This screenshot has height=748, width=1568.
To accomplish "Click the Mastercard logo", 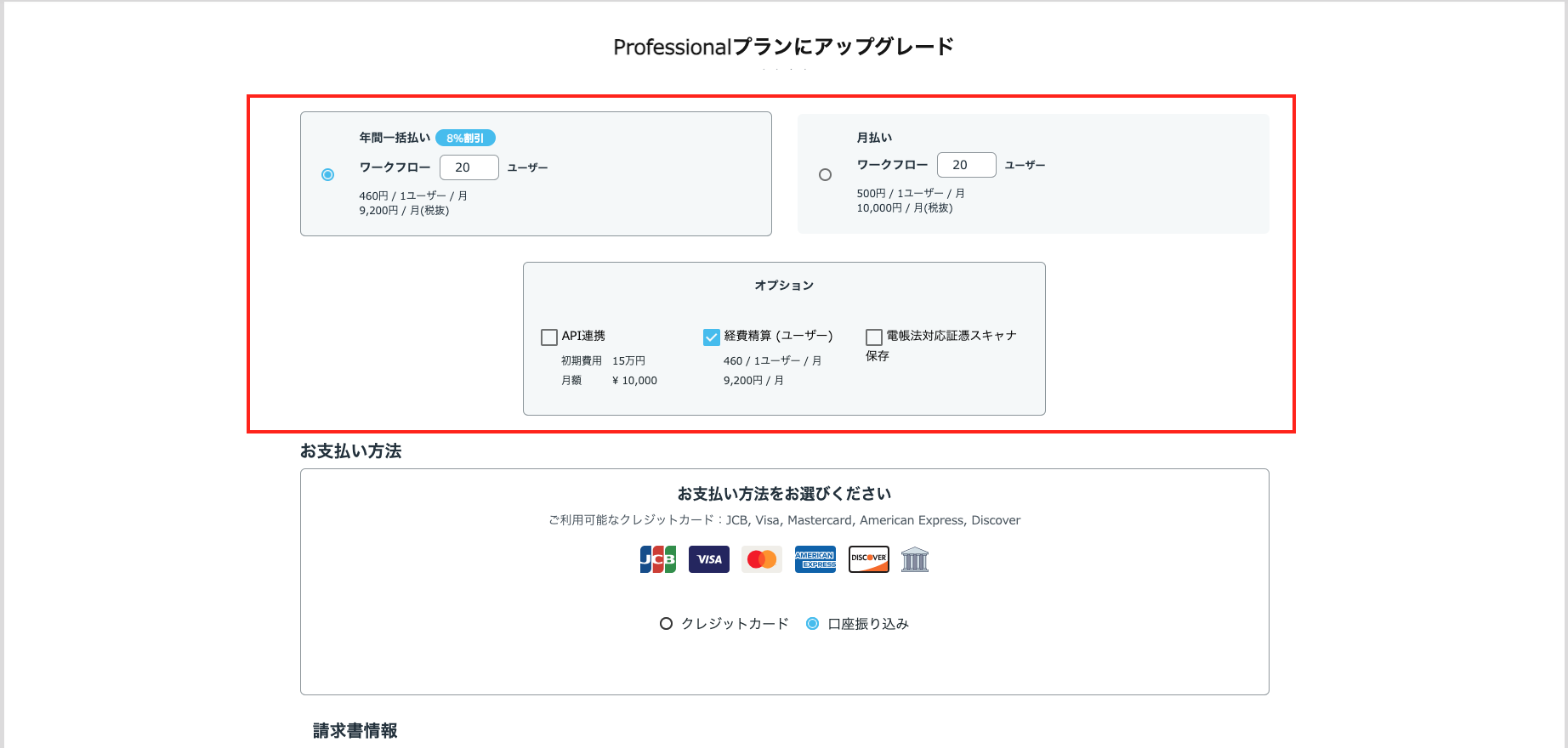I will [x=762, y=559].
